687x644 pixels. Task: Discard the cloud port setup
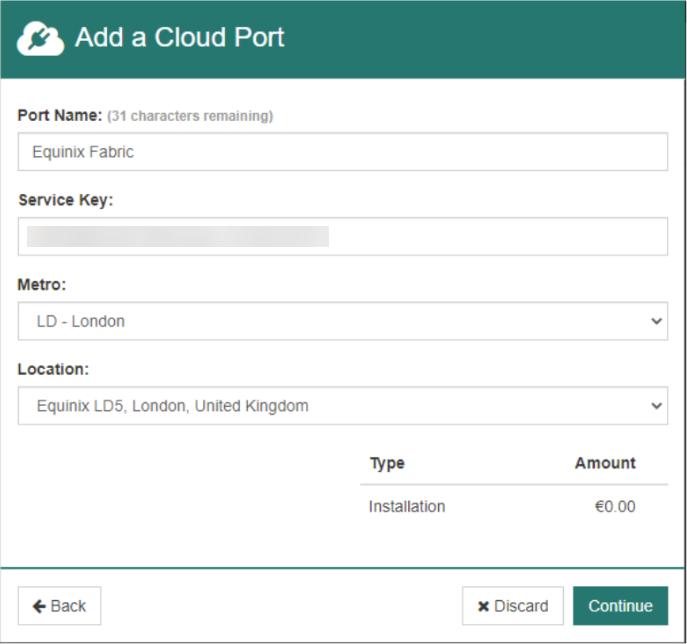point(513,605)
